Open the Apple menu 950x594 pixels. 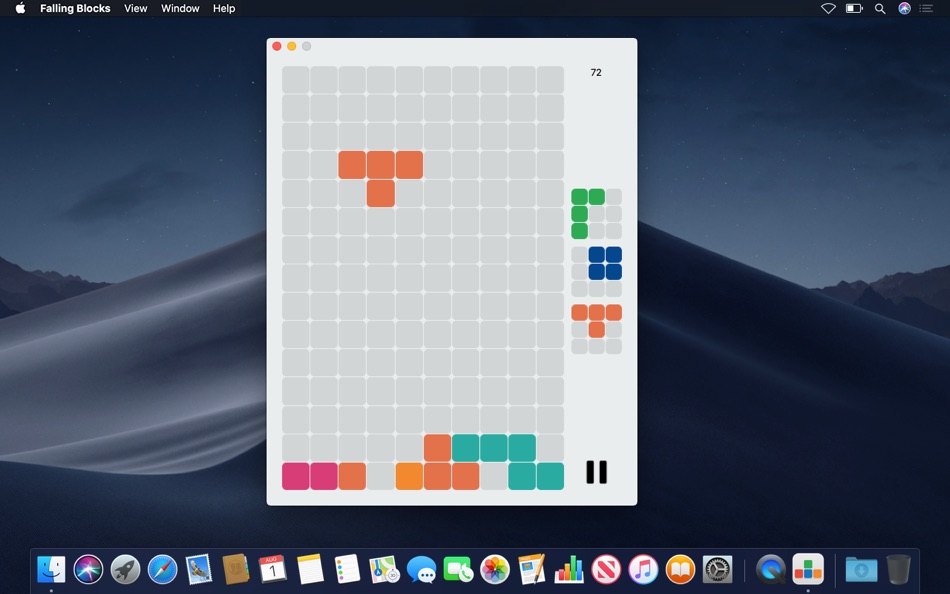20,8
